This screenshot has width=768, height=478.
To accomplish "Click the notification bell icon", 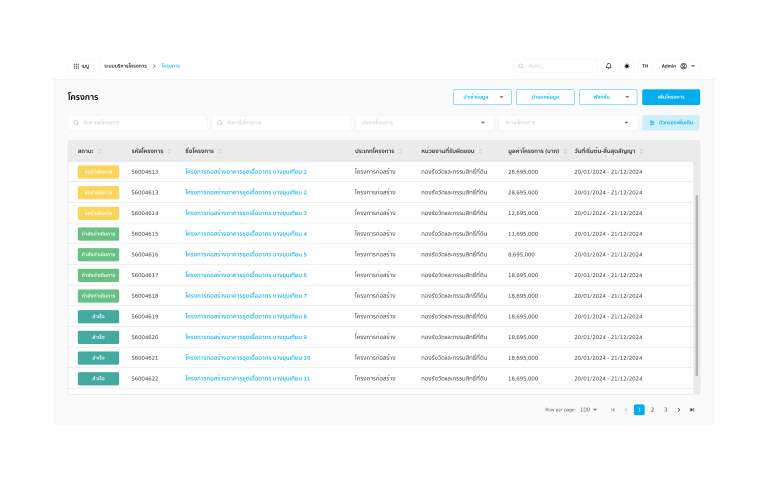I will (609, 66).
